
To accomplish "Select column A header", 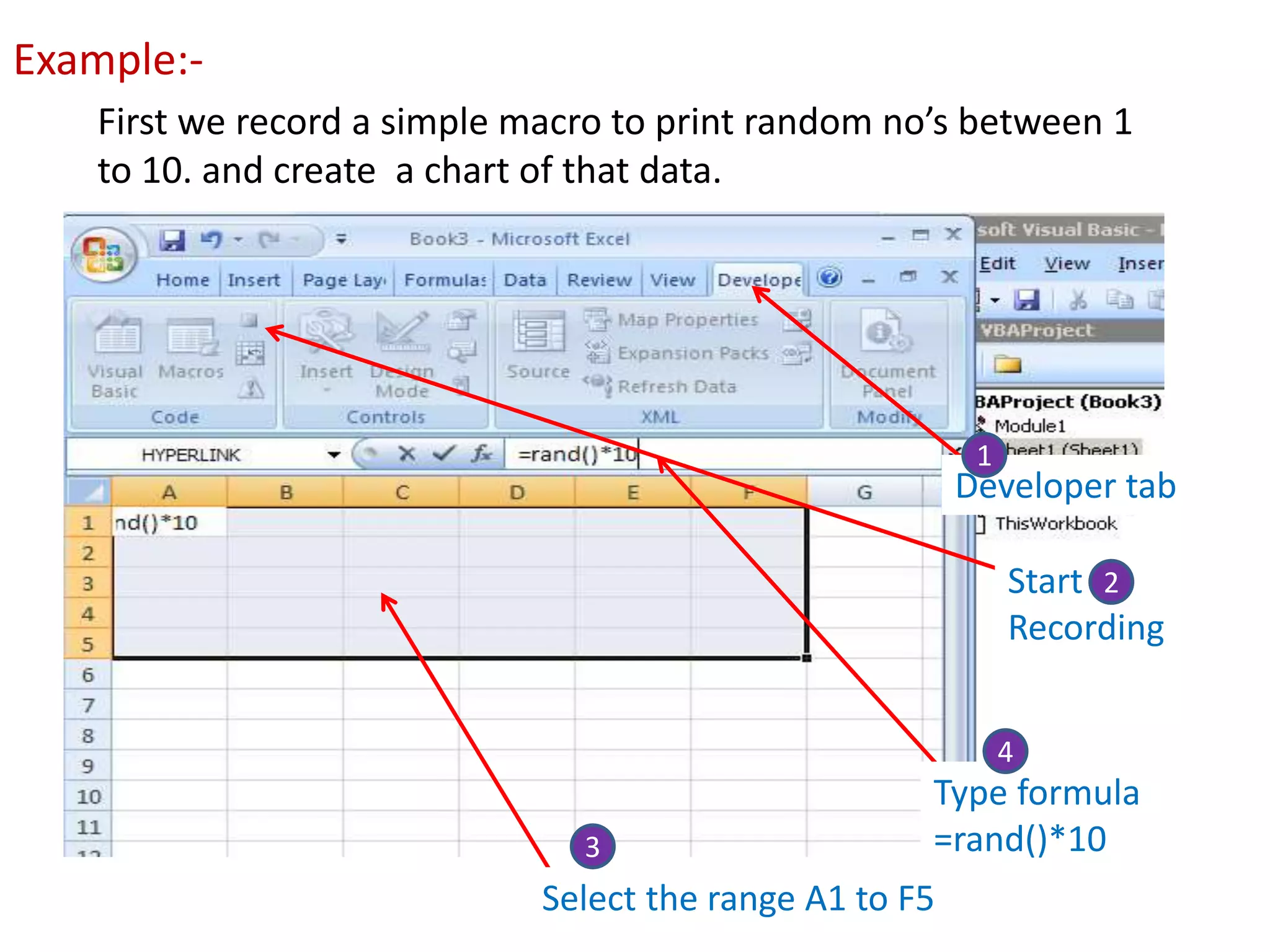I will point(169,492).
